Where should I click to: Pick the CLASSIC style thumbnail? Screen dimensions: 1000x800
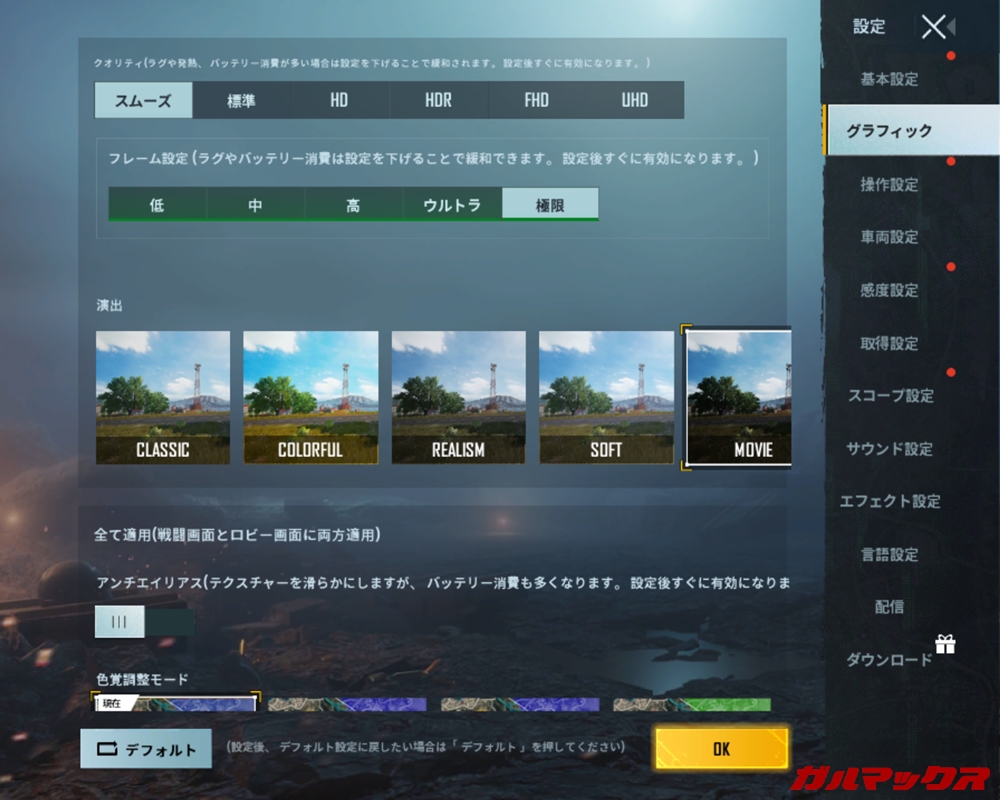[x=163, y=397]
